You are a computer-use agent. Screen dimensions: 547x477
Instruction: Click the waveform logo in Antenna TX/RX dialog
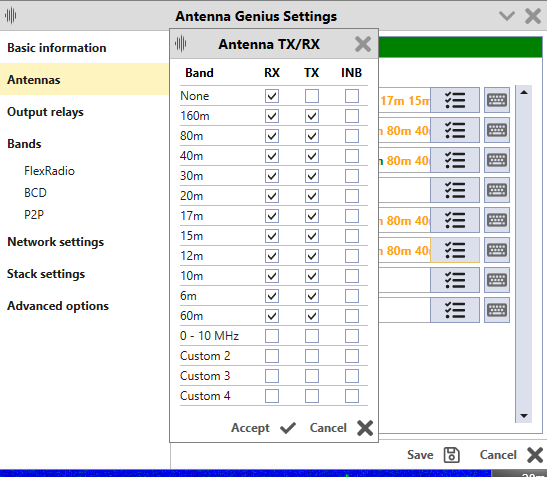point(181,44)
